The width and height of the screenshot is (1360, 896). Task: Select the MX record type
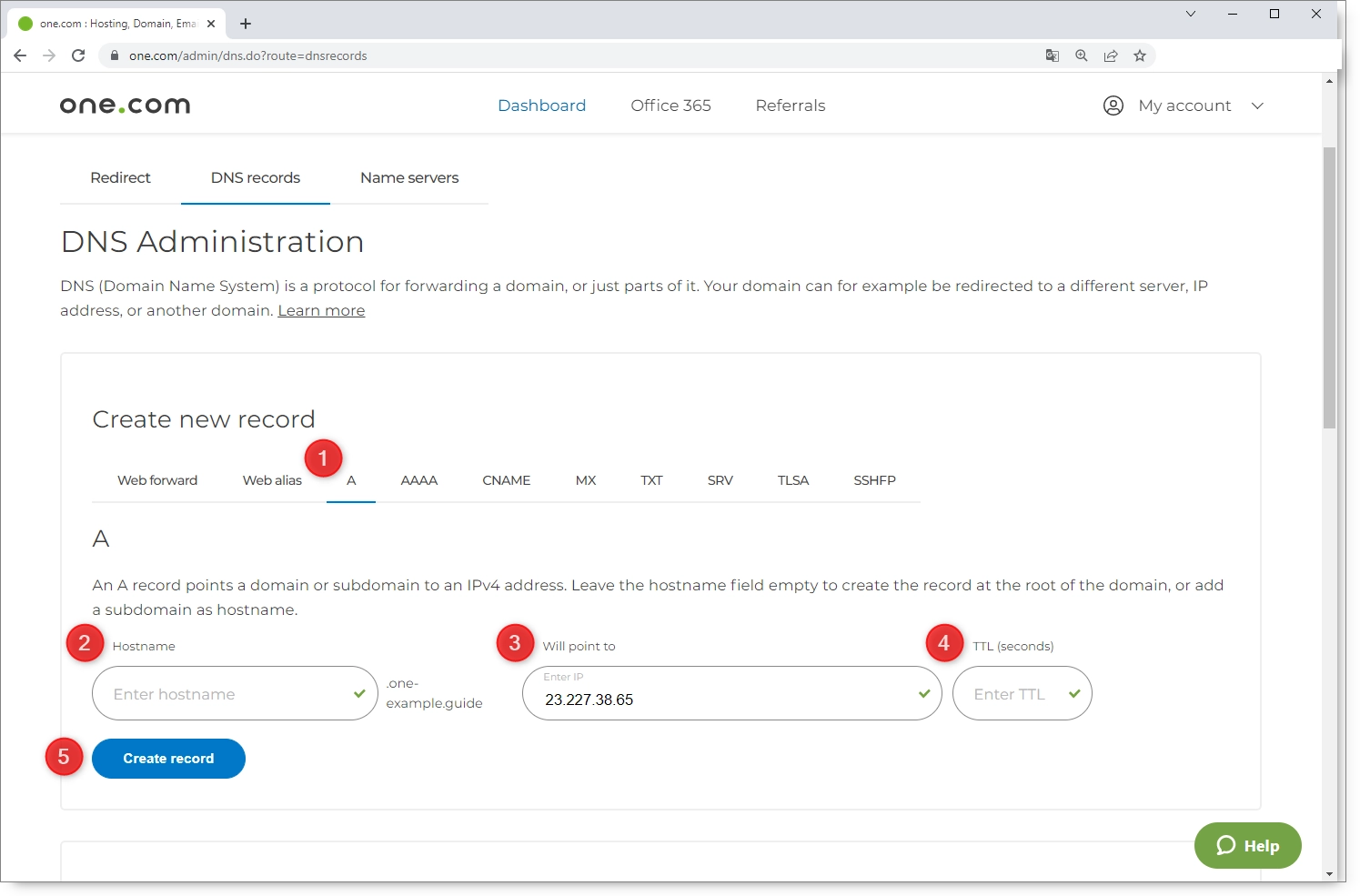click(x=585, y=479)
